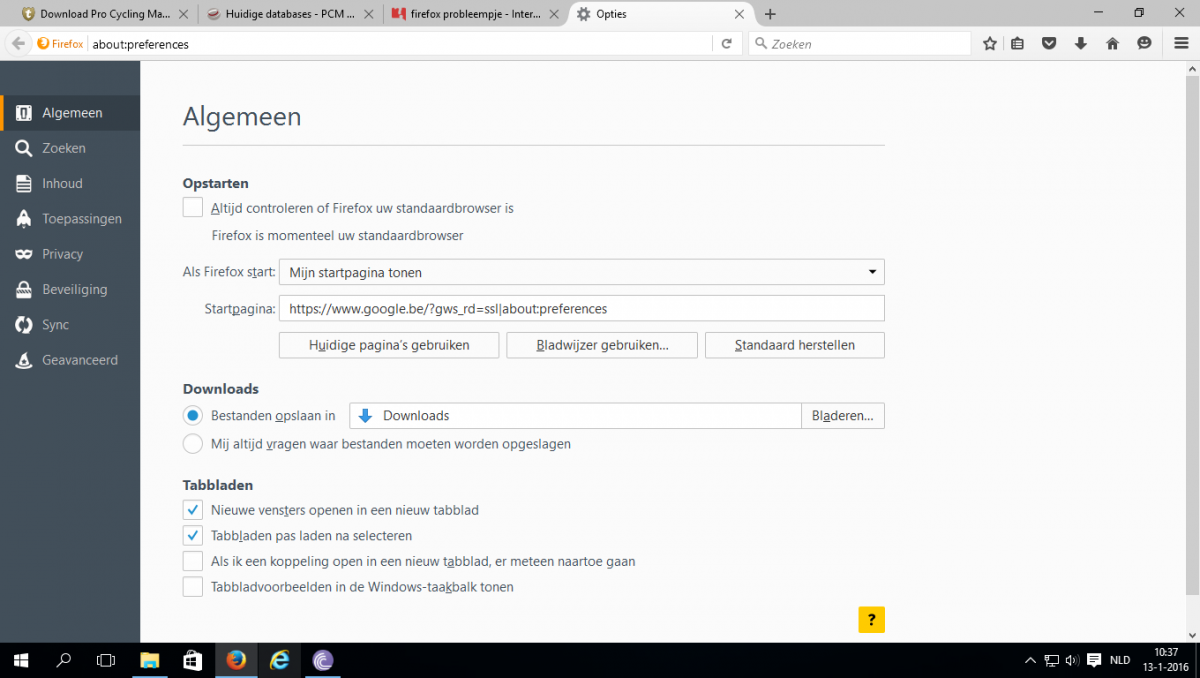
Task: Open Windows Store from taskbar
Action: (193, 660)
